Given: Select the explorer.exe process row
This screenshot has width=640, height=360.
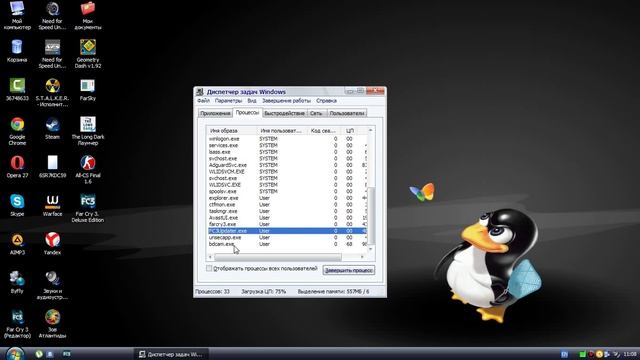Looking at the screenshot, I should (287, 198).
